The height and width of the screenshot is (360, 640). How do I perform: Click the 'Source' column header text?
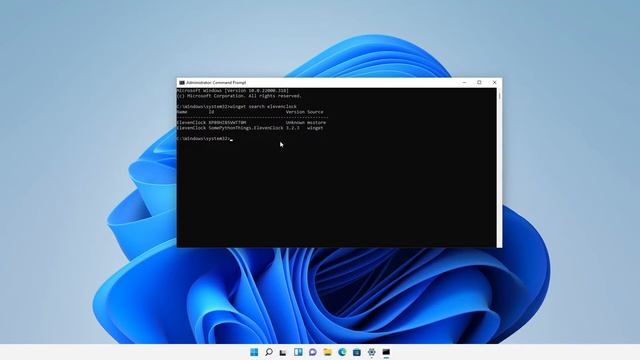click(x=315, y=112)
